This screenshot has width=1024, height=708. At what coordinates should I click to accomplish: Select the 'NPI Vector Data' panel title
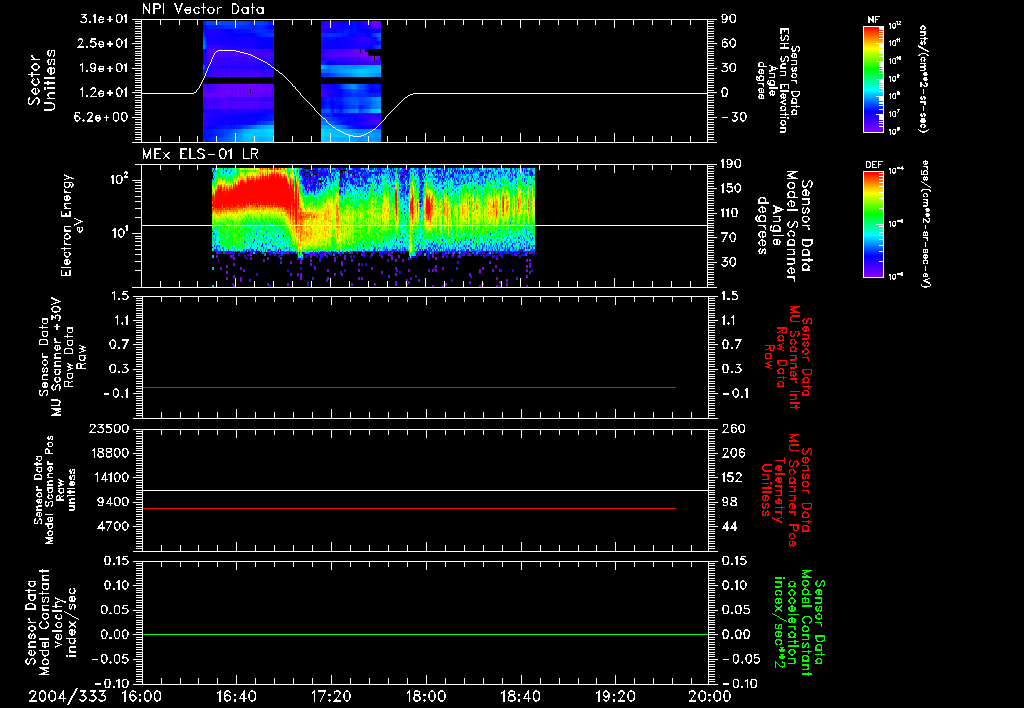[203, 9]
